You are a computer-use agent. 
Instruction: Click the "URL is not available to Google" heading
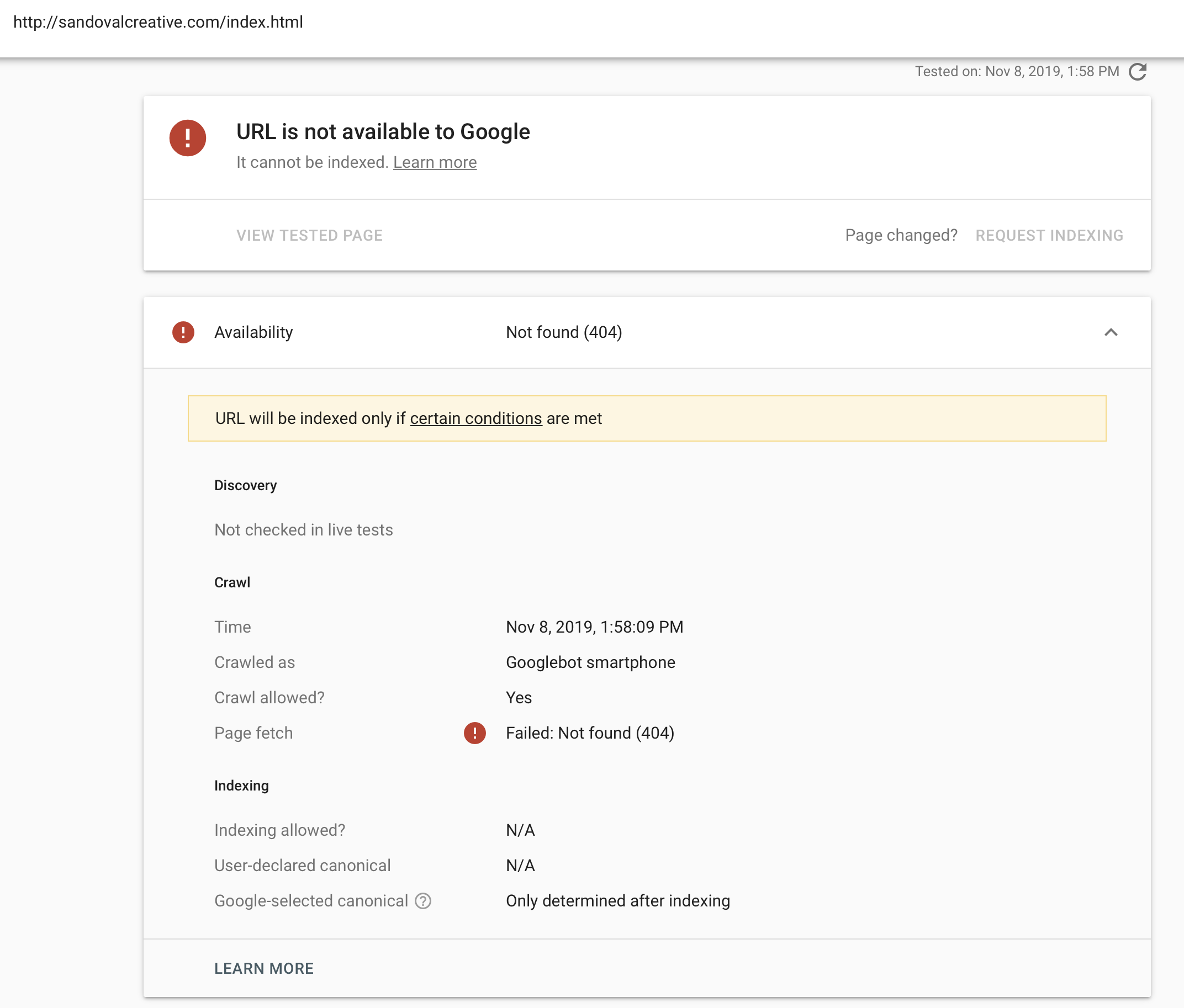click(x=383, y=132)
